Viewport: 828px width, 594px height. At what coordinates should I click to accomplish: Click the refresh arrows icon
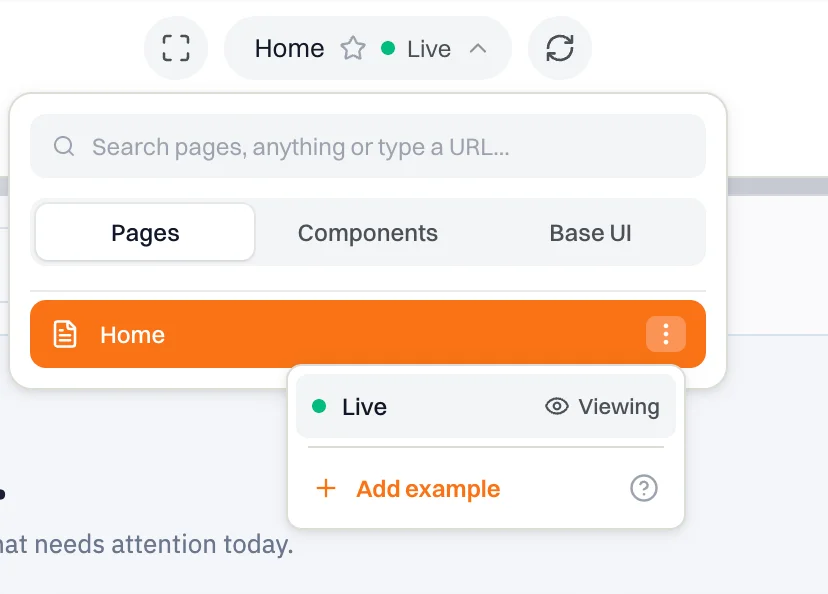(x=560, y=48)
